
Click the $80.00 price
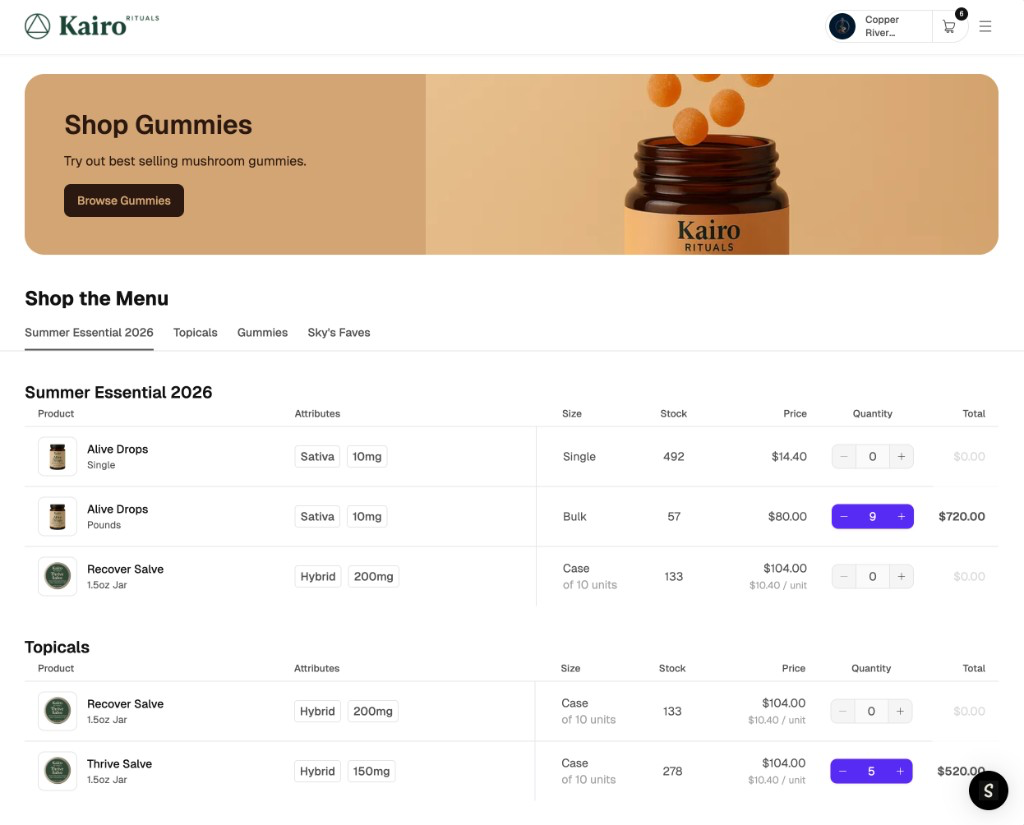(788, 517)
